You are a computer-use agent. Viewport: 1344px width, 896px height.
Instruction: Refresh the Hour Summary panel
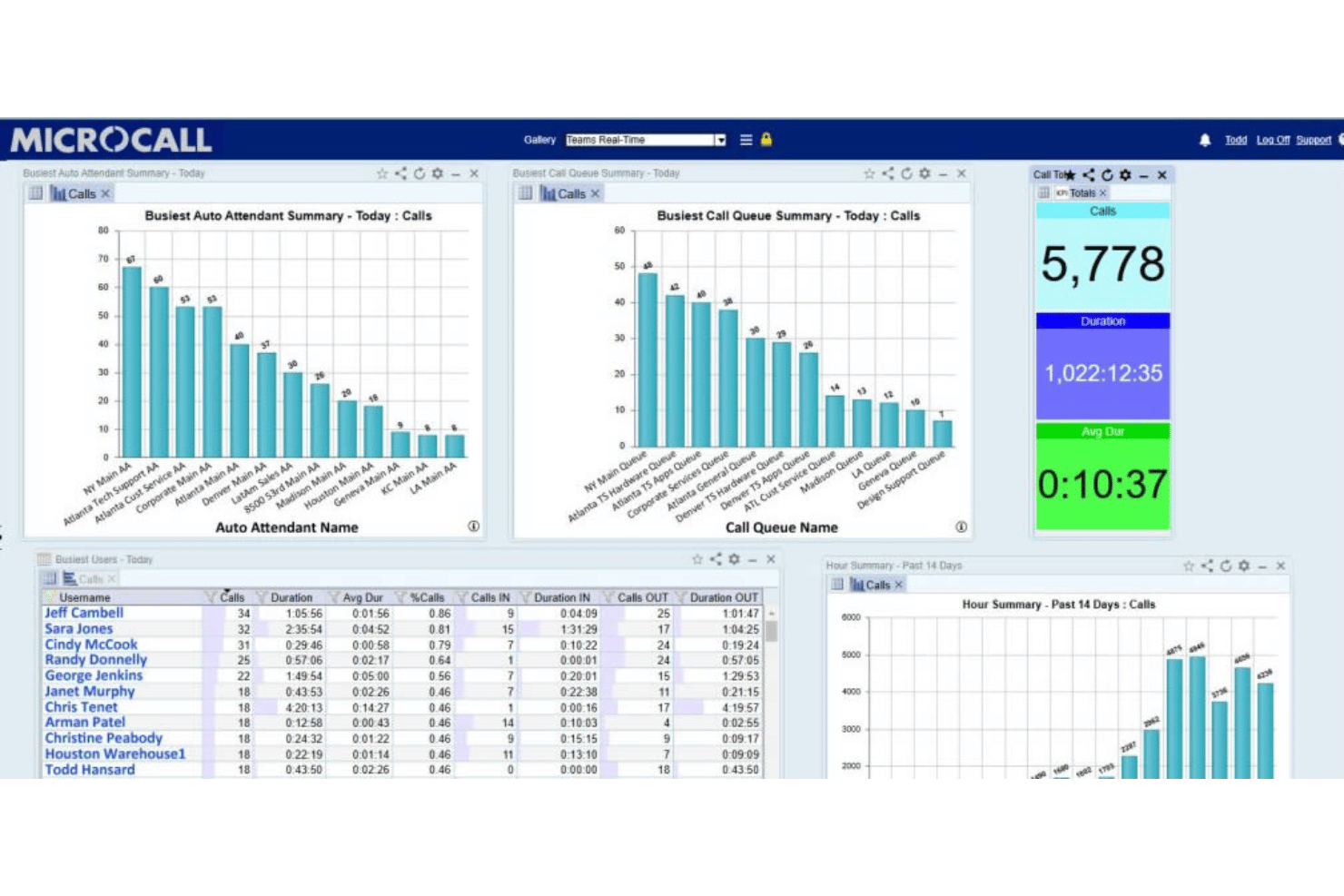point(1225,566)
